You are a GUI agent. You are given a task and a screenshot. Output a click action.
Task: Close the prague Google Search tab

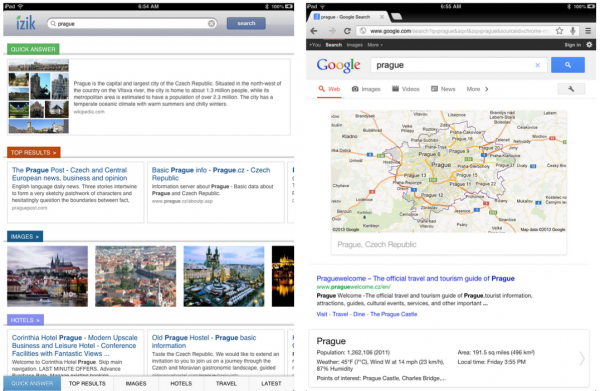(382, 17)
